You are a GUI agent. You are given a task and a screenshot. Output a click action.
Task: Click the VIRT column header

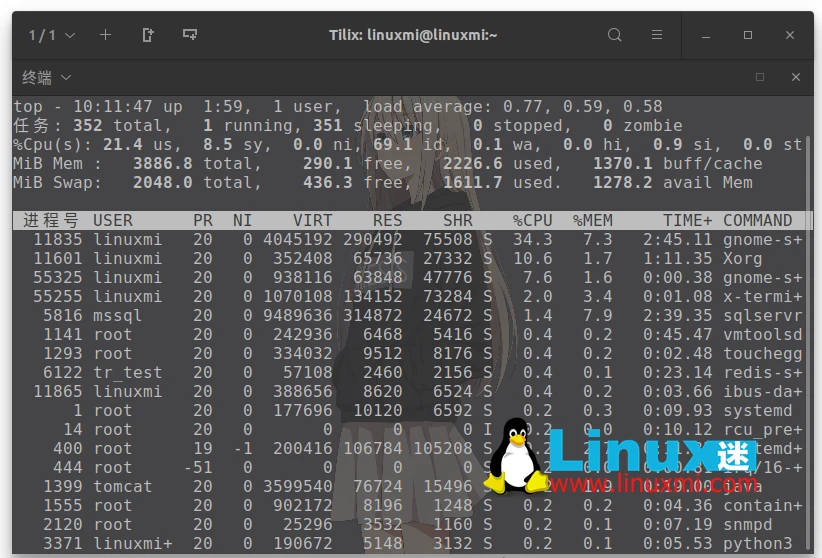point(312,220)
